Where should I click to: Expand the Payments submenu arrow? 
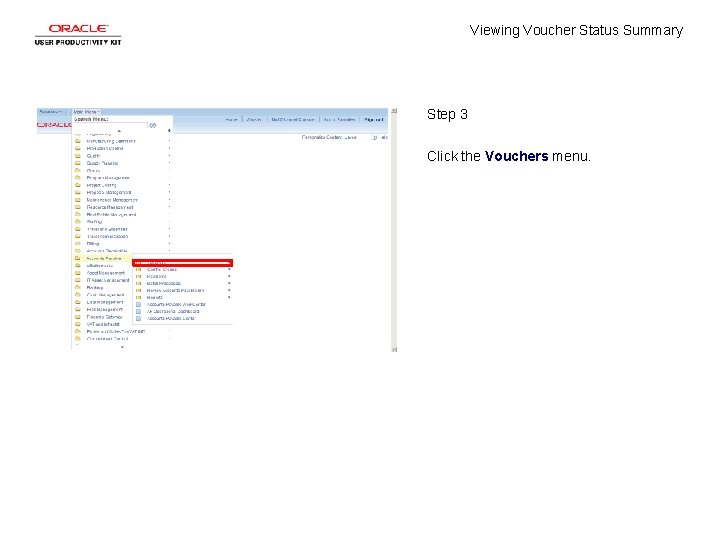click(229, 276)
